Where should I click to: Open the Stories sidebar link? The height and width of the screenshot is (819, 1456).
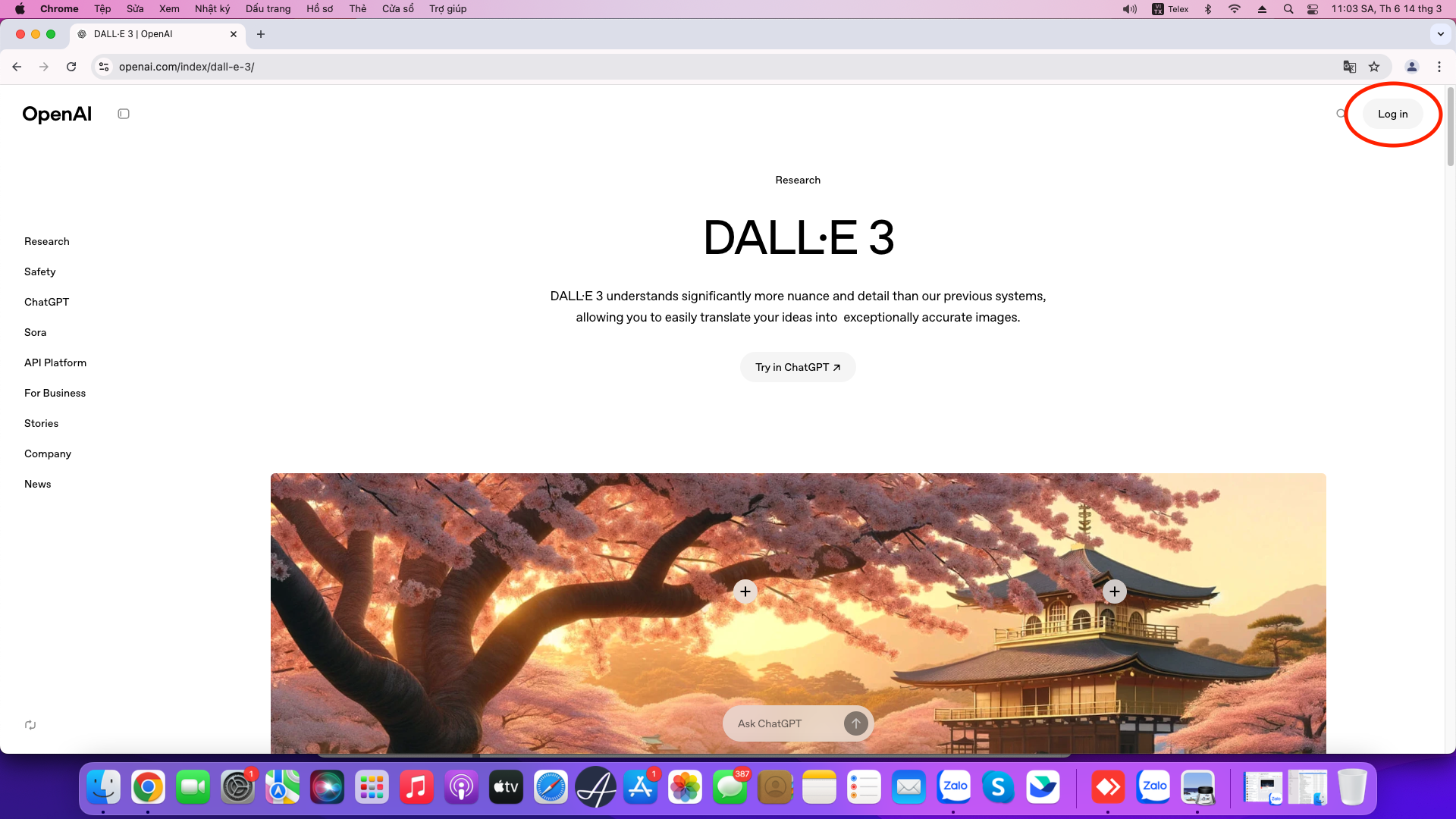point(42,423)
